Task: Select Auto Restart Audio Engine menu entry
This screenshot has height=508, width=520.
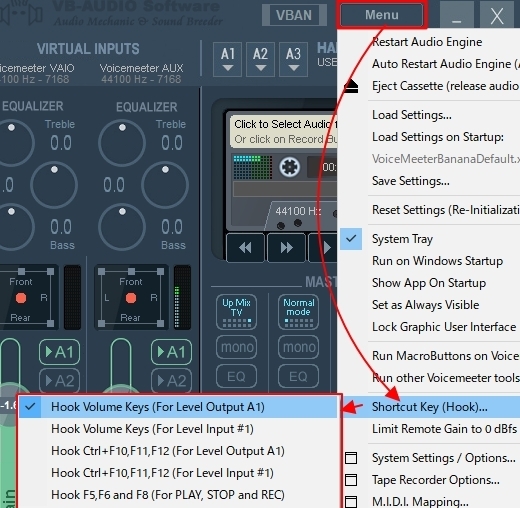Action: tap(446, 64)
